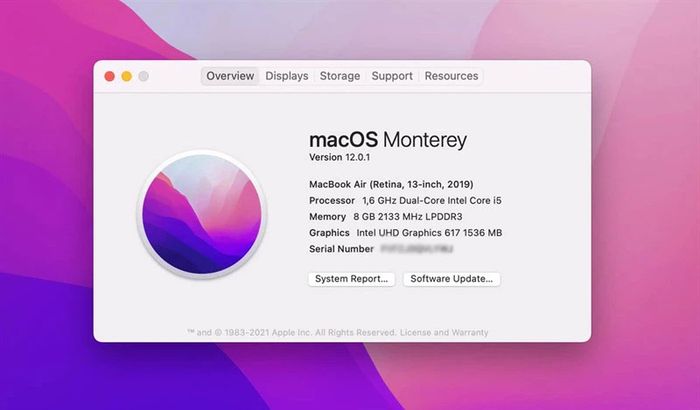Switch to the Overview tab
The image size is (700, 410).
tap(230, 76)
